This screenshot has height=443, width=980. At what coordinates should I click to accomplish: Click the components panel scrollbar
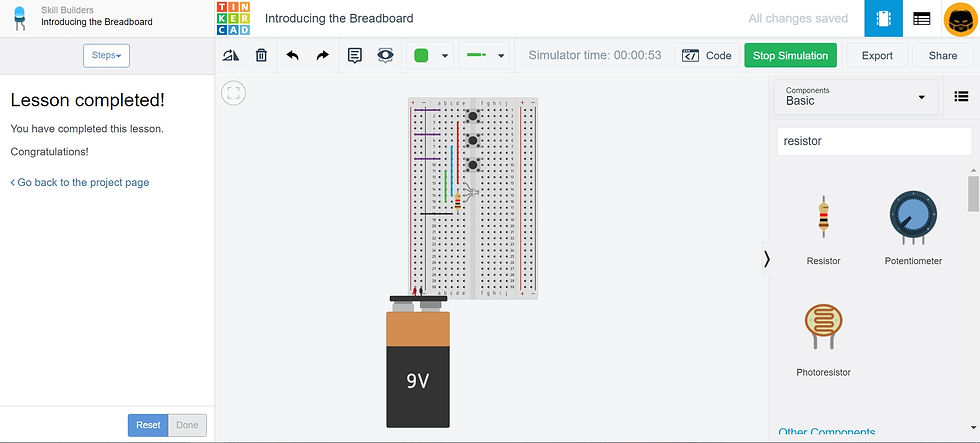tap(973, 194)
